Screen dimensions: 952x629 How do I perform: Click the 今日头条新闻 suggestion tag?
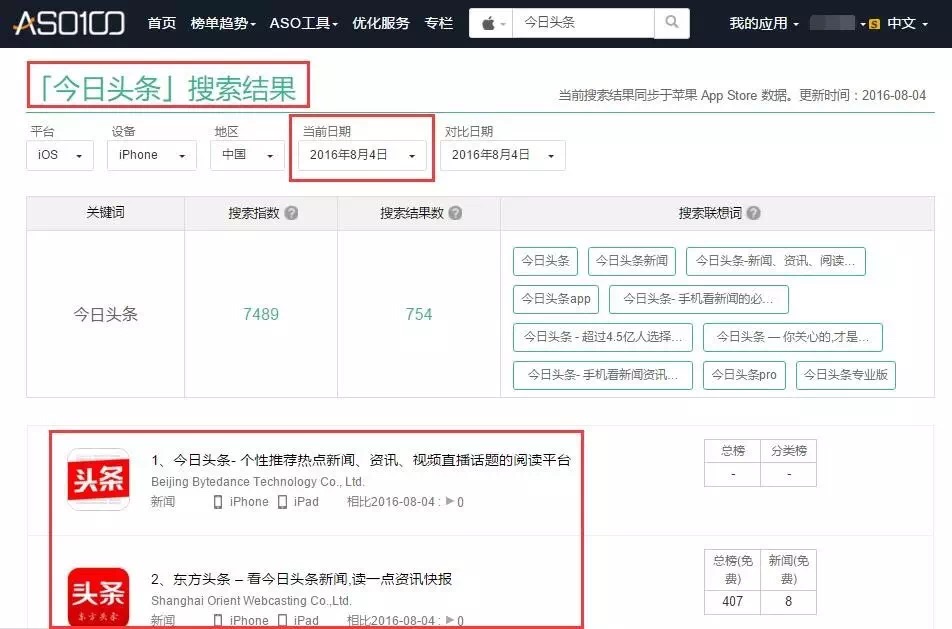(631, 261)
